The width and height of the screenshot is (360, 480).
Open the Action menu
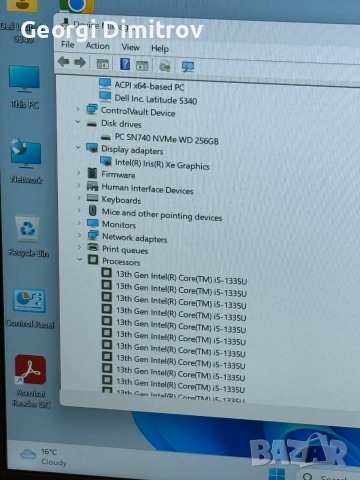click(98, 46)
